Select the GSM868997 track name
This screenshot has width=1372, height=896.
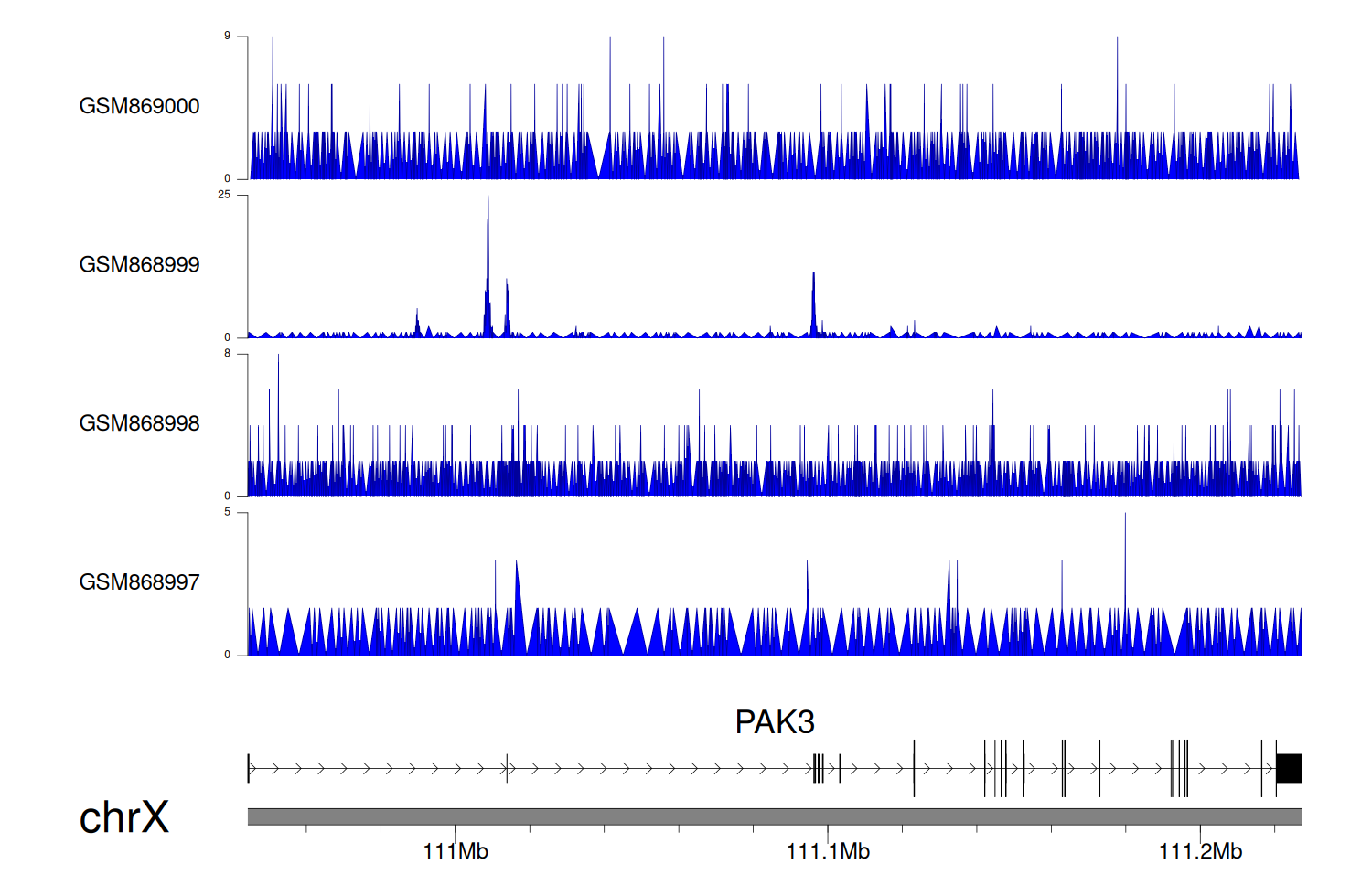pyautogui.click(x=139, y=582)
